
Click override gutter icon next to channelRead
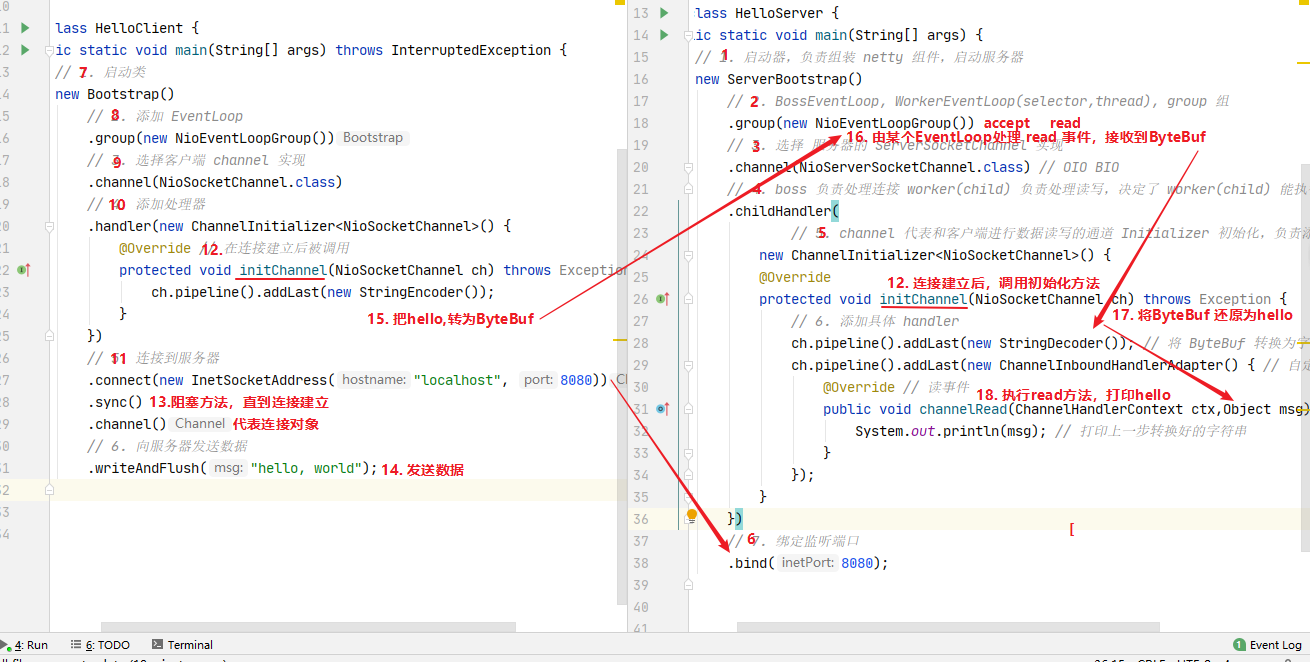[x=662, y=409]
